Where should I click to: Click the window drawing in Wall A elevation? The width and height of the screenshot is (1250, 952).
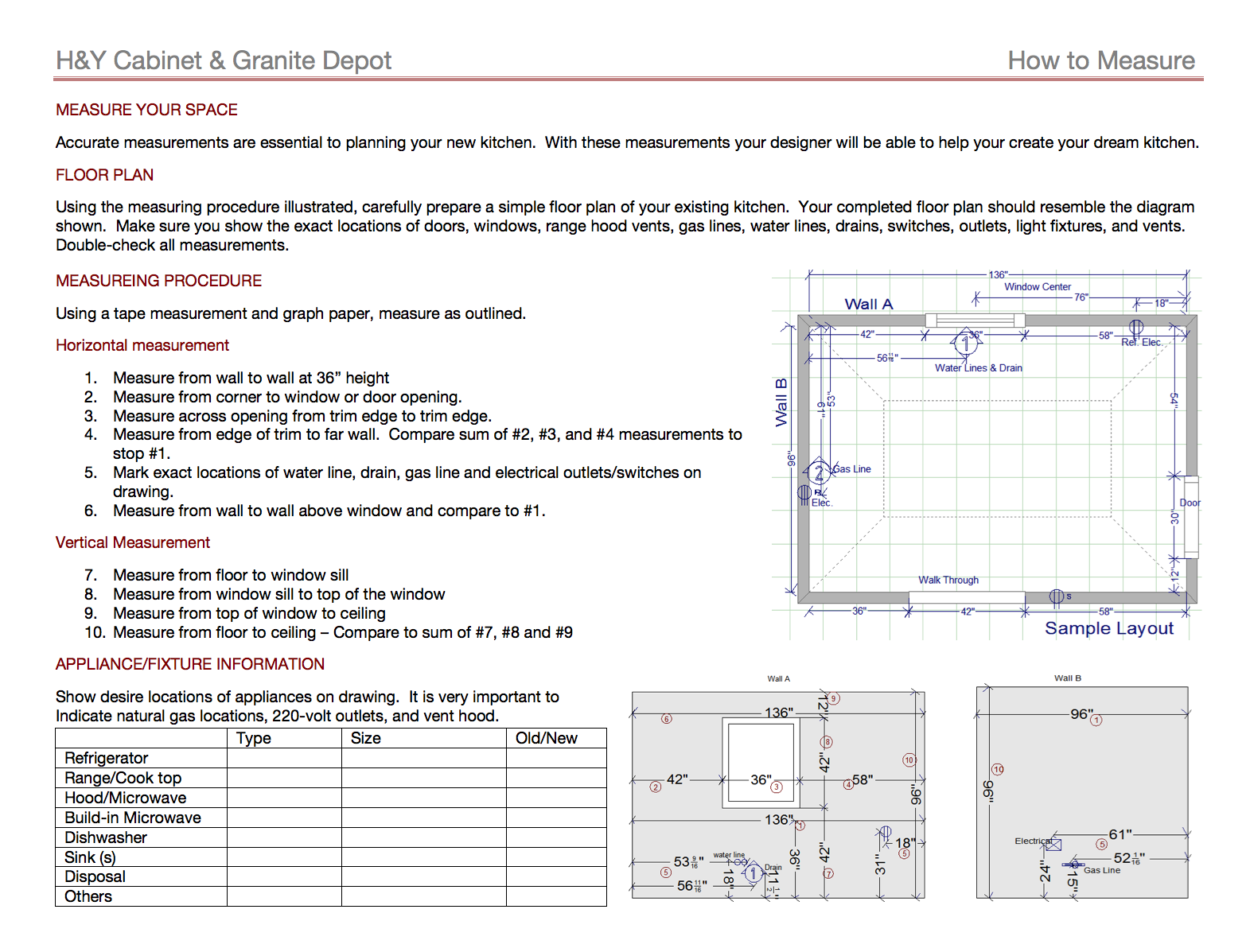point(760,763)
